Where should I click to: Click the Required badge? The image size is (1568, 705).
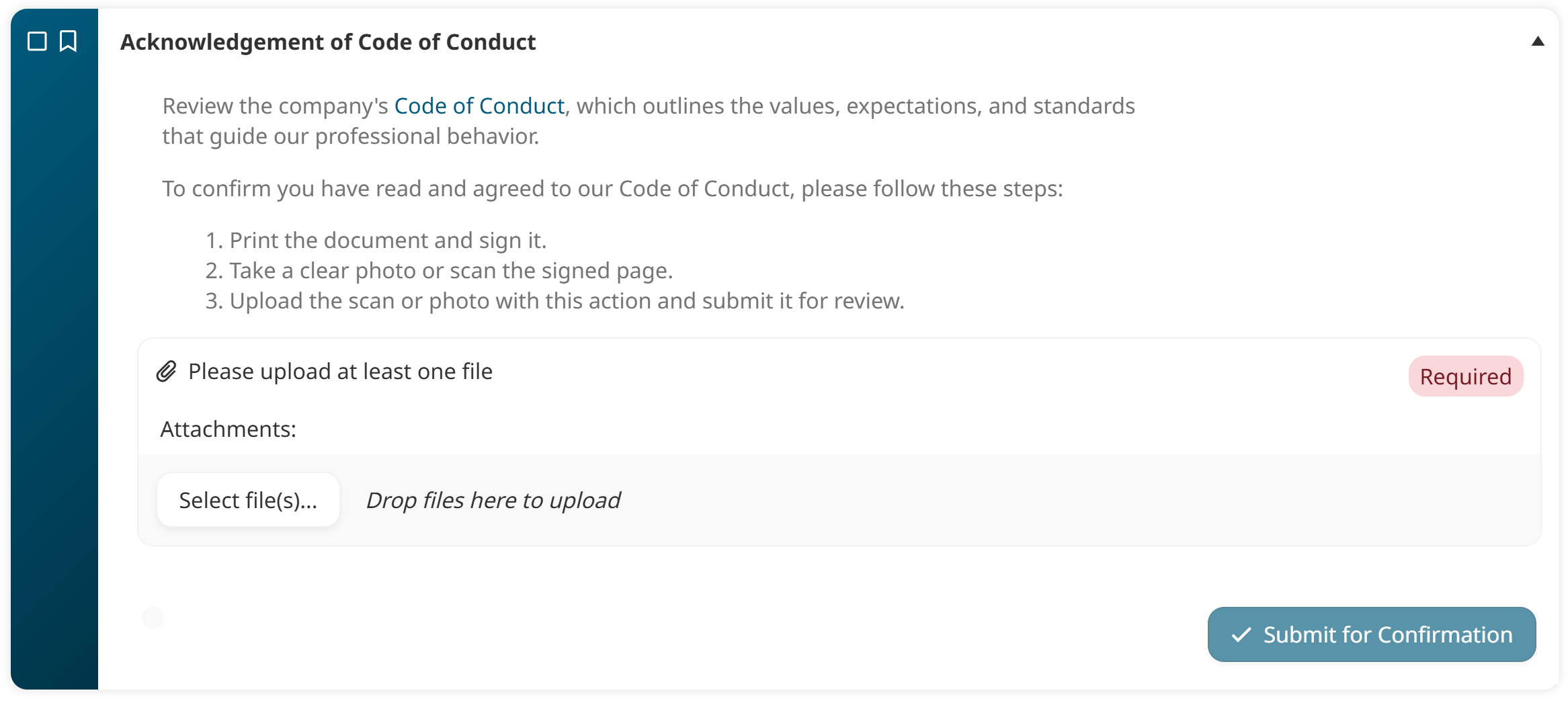pos(1466,376)
